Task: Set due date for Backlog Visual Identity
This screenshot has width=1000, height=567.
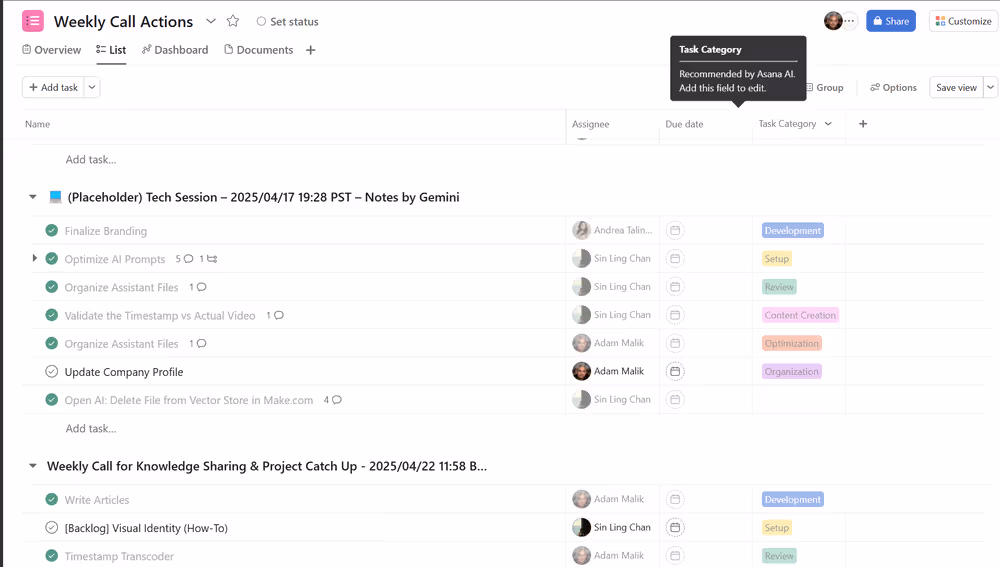Action: 675,527
